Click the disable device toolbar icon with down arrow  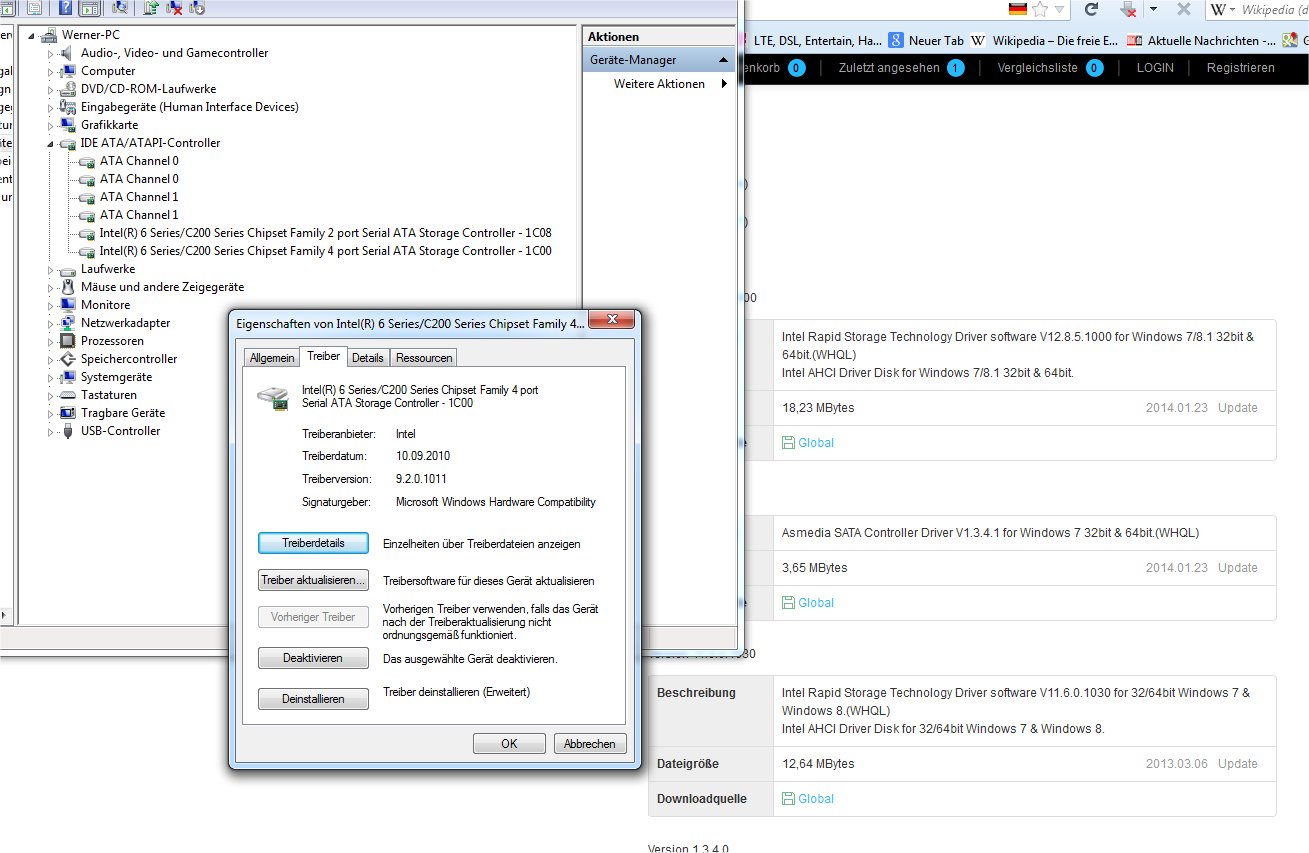point(197,8)
